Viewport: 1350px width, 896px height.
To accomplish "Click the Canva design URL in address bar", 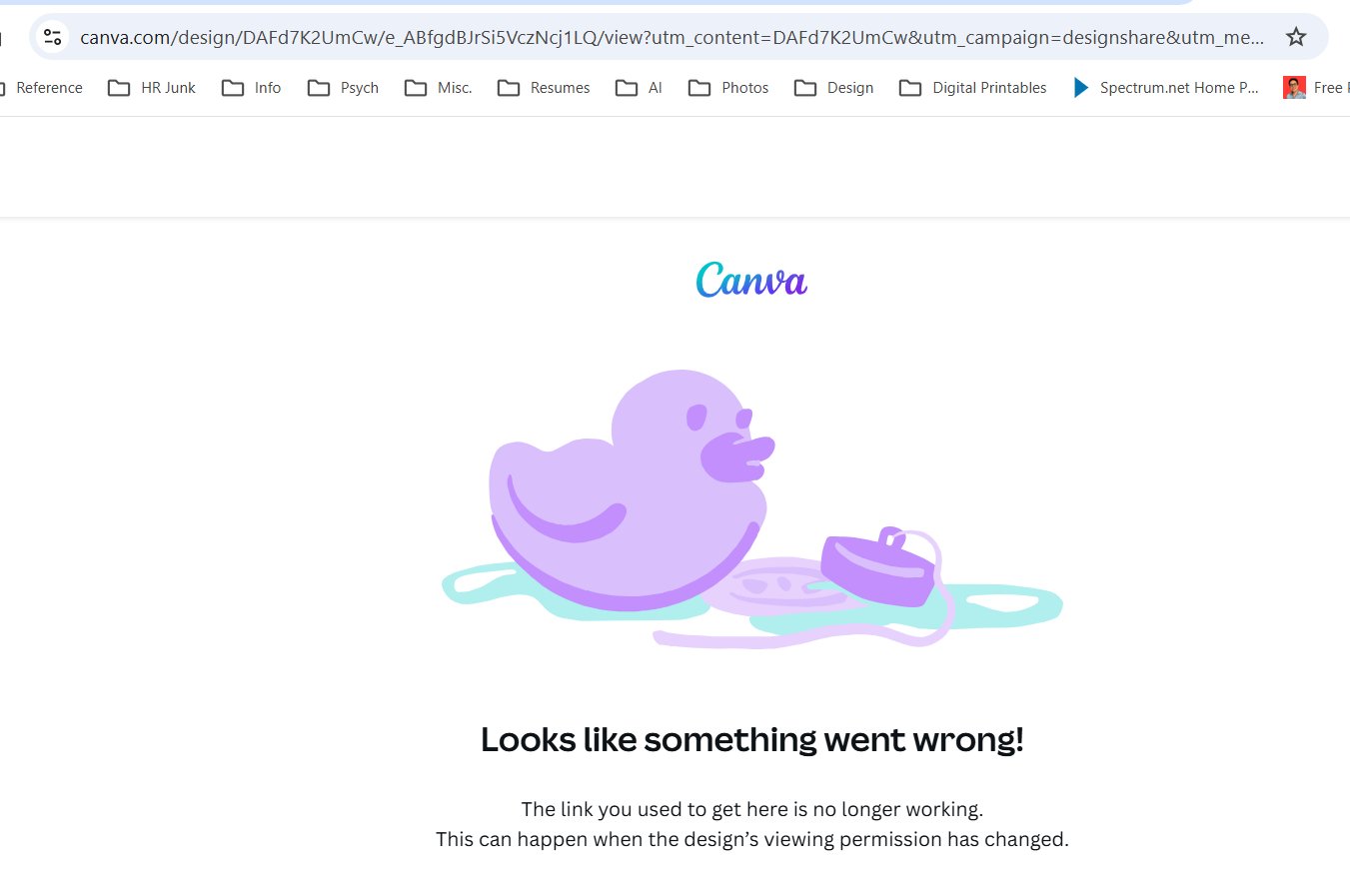I will pos(670,37).
